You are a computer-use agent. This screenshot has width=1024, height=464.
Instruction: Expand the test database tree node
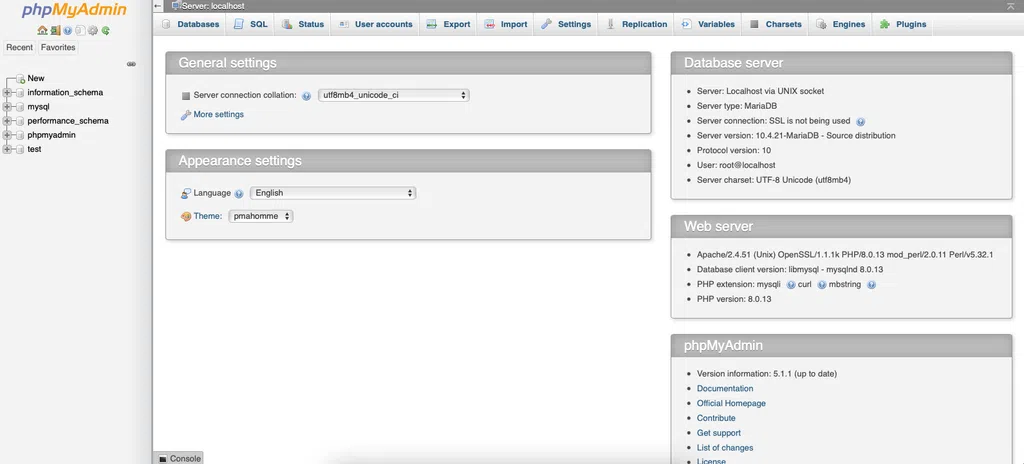(8, 149)
